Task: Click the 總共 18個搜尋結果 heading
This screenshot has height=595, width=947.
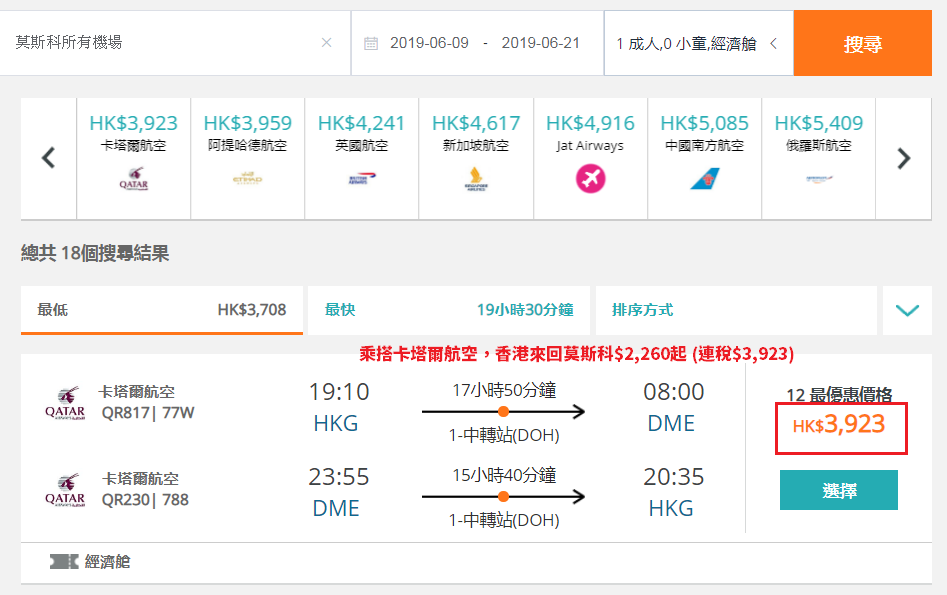Action: (95, 253)
